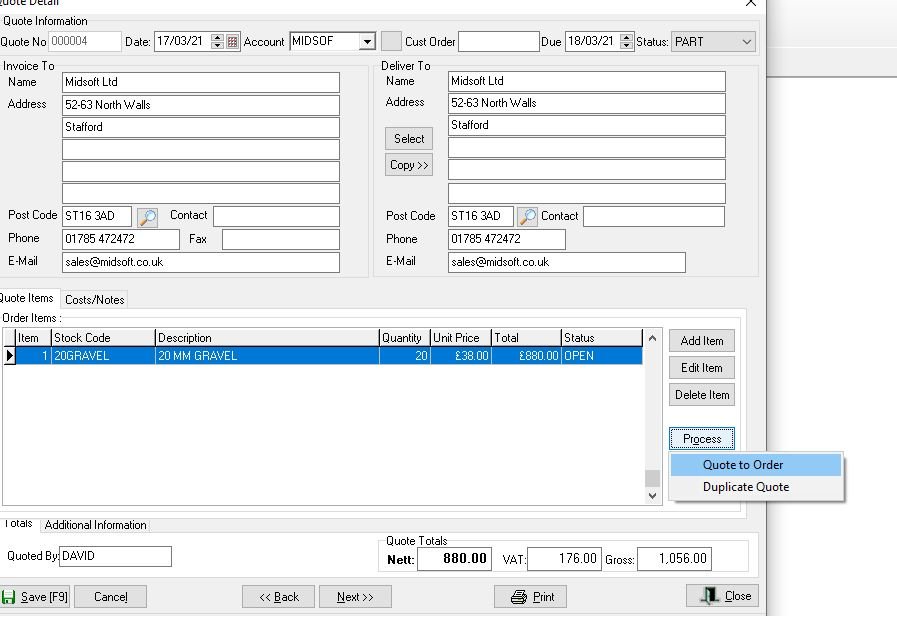Select the 20GRAVEL stock code cell
The height and width of the screenshot is (617, 897).
(103, 356)
